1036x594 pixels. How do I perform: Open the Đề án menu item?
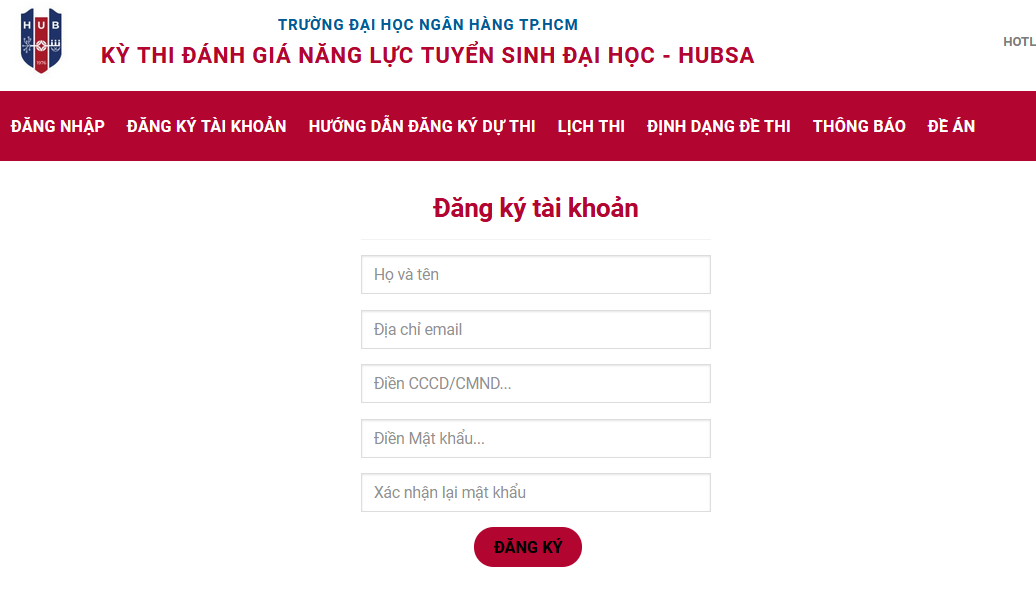tap(951, 126)
